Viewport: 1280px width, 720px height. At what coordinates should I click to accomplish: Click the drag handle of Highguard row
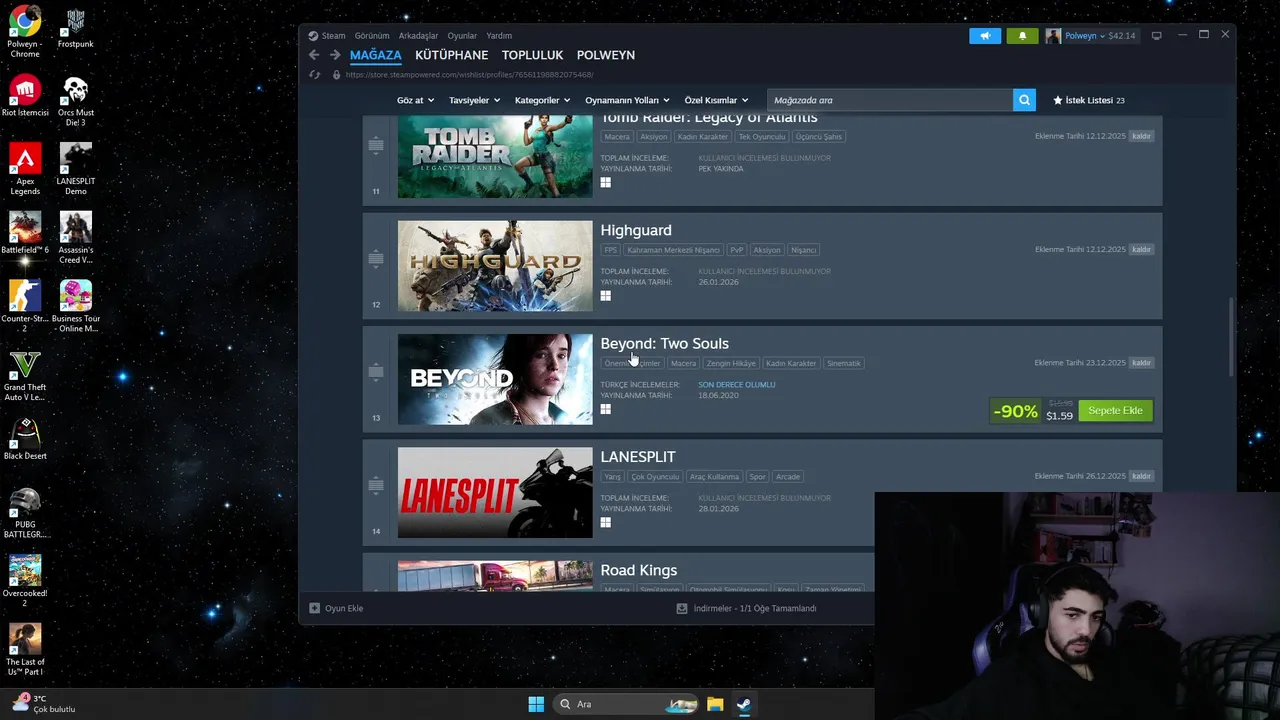[376, 259]
